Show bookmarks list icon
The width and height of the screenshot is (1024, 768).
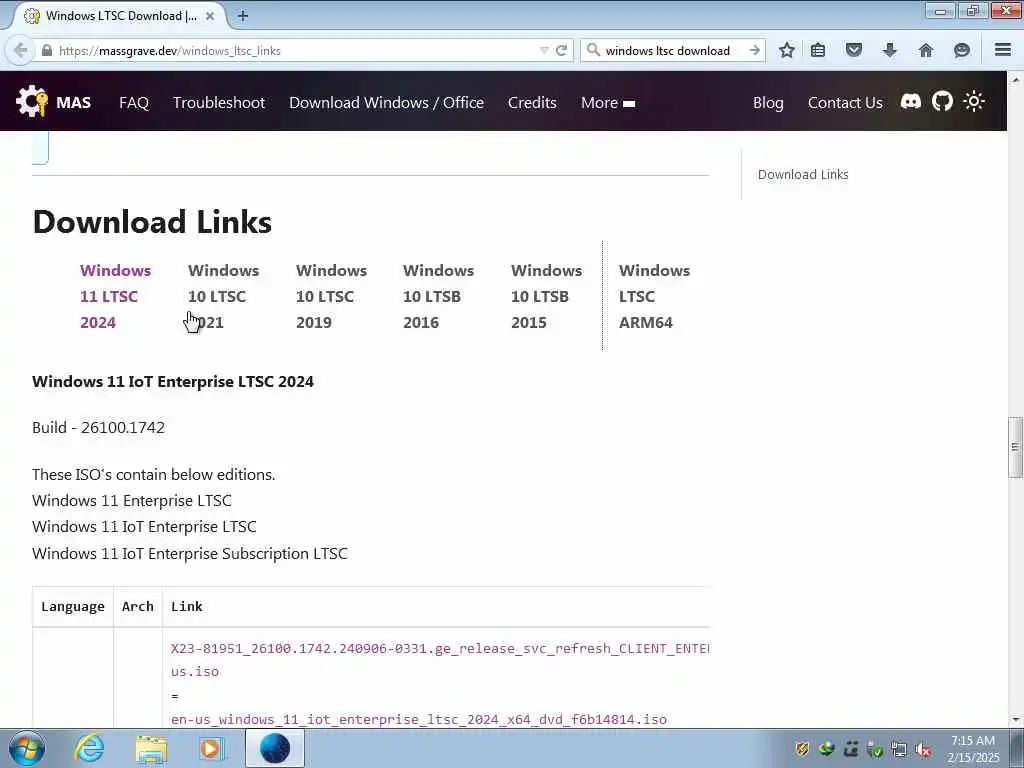[818, 50]
